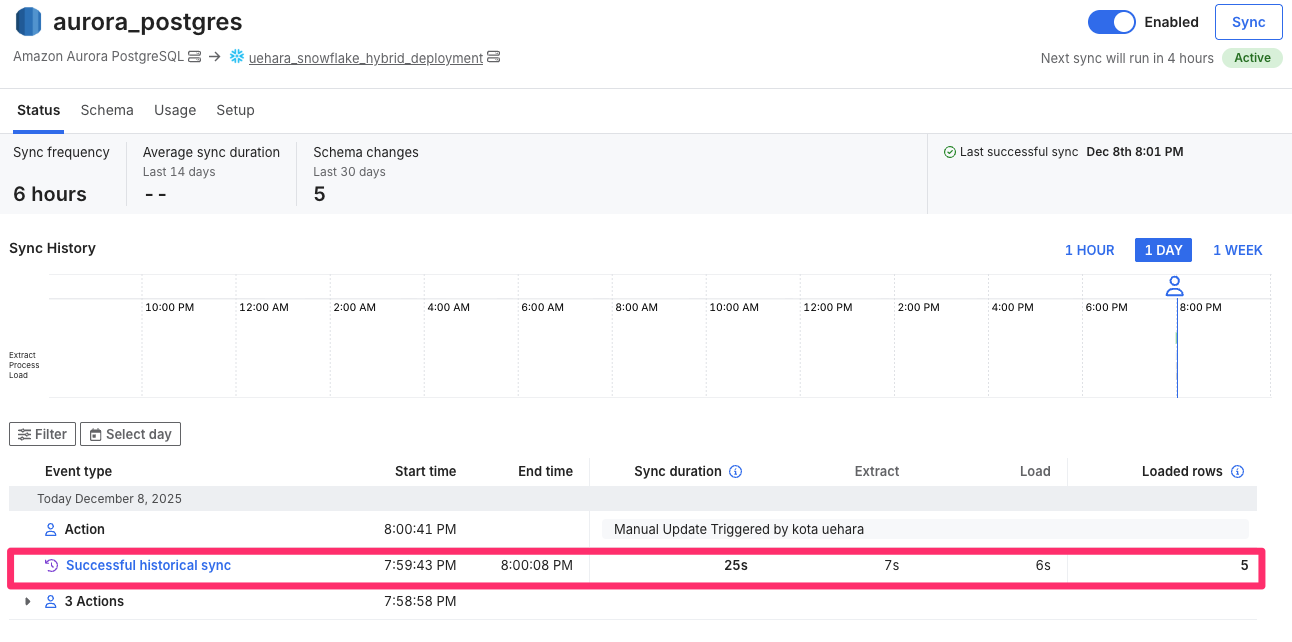Click the info icon beside Sync duration
The image size is (1292, 642).
point(736,472)
